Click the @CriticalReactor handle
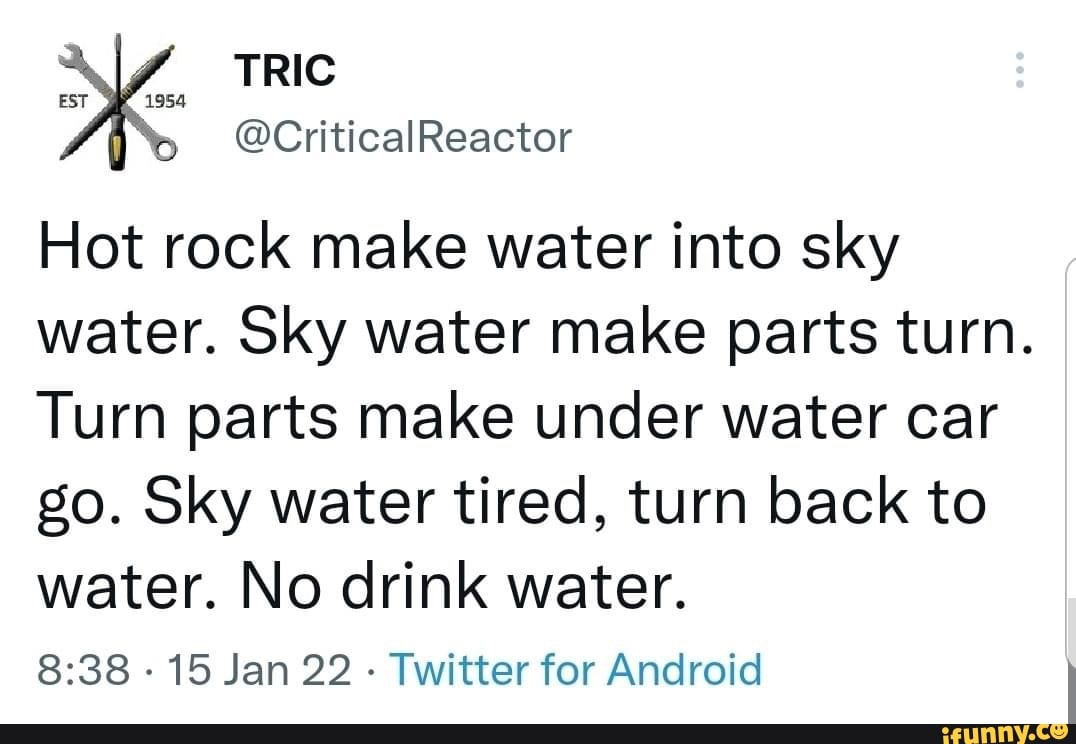This screenshot has height=744, width=1076. coord(404,136)
